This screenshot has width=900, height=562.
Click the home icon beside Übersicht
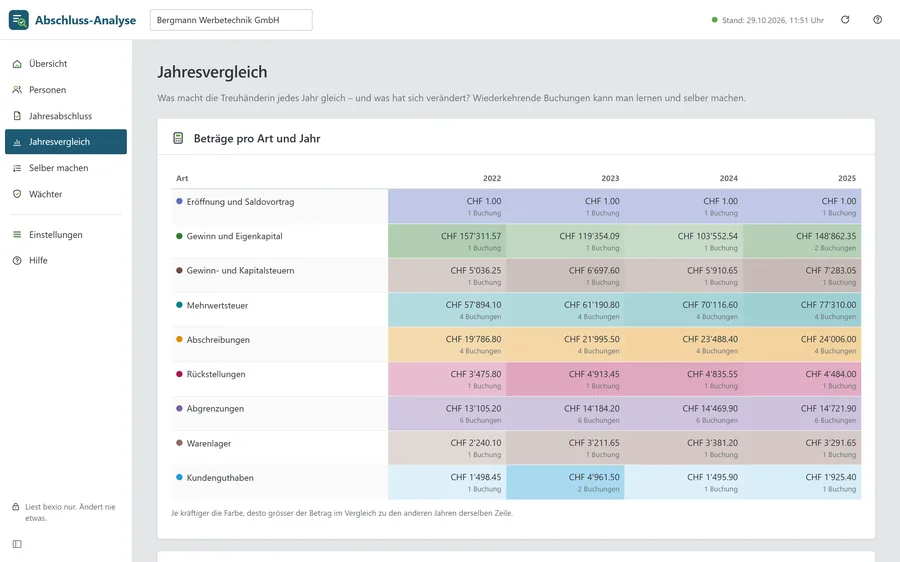(17, 64)
